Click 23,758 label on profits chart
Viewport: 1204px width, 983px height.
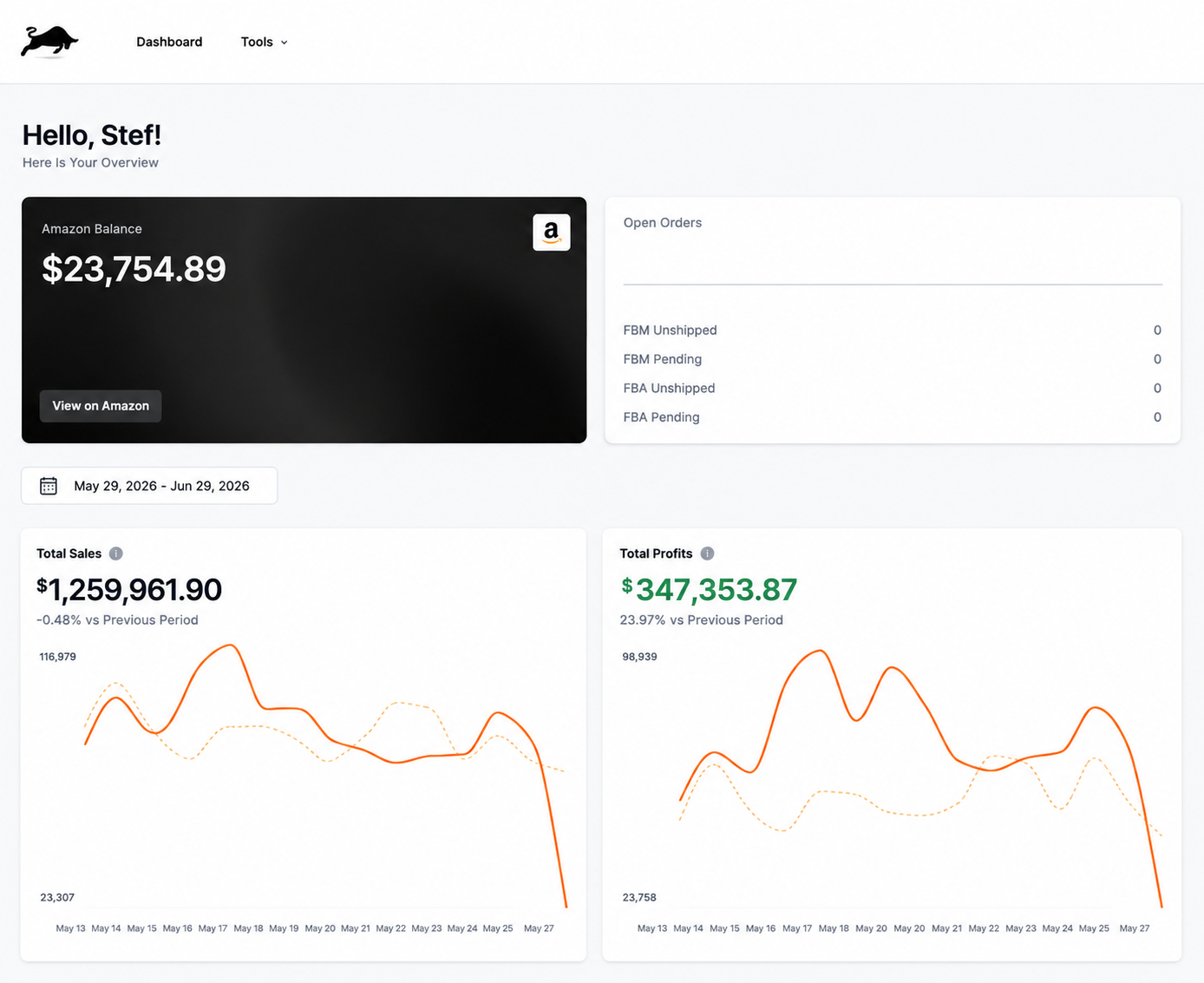639,897
